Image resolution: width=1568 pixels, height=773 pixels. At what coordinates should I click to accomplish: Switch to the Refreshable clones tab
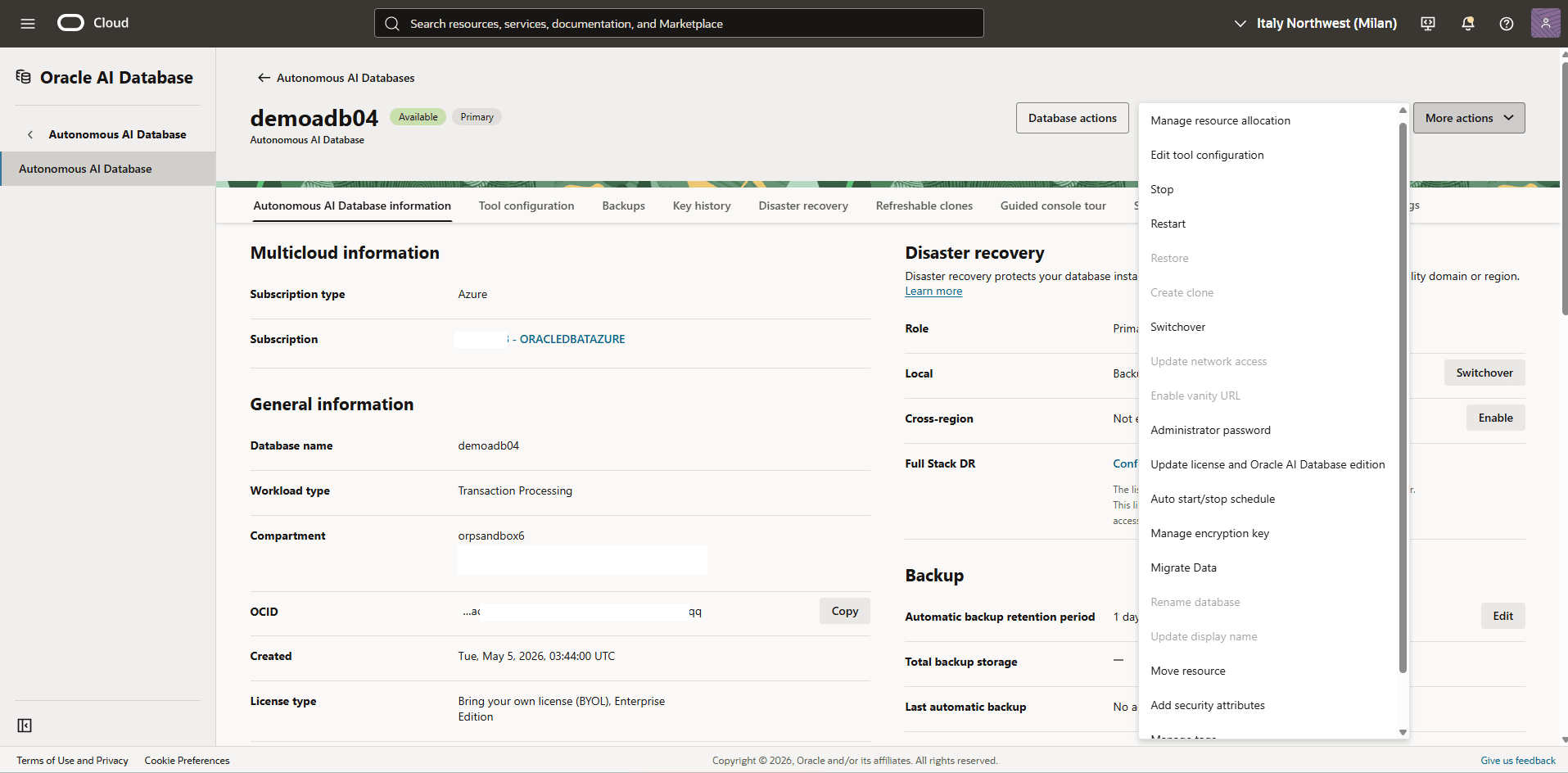pos(924,206)
